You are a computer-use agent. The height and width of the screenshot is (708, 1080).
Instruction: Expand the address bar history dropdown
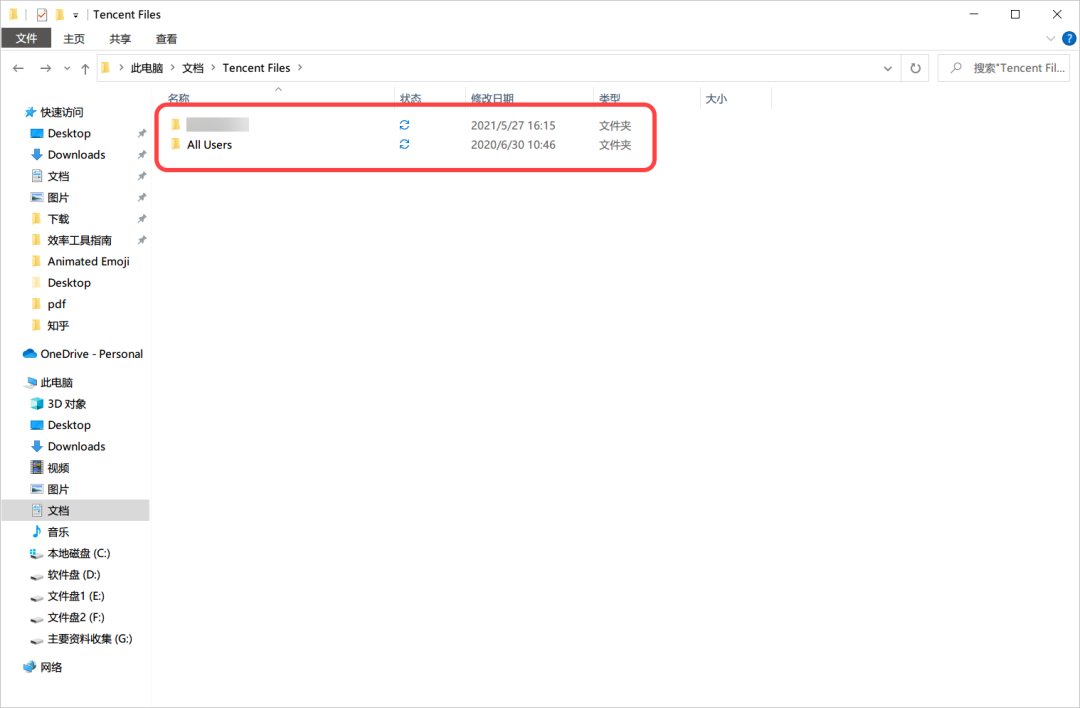(x=888, y=68)
